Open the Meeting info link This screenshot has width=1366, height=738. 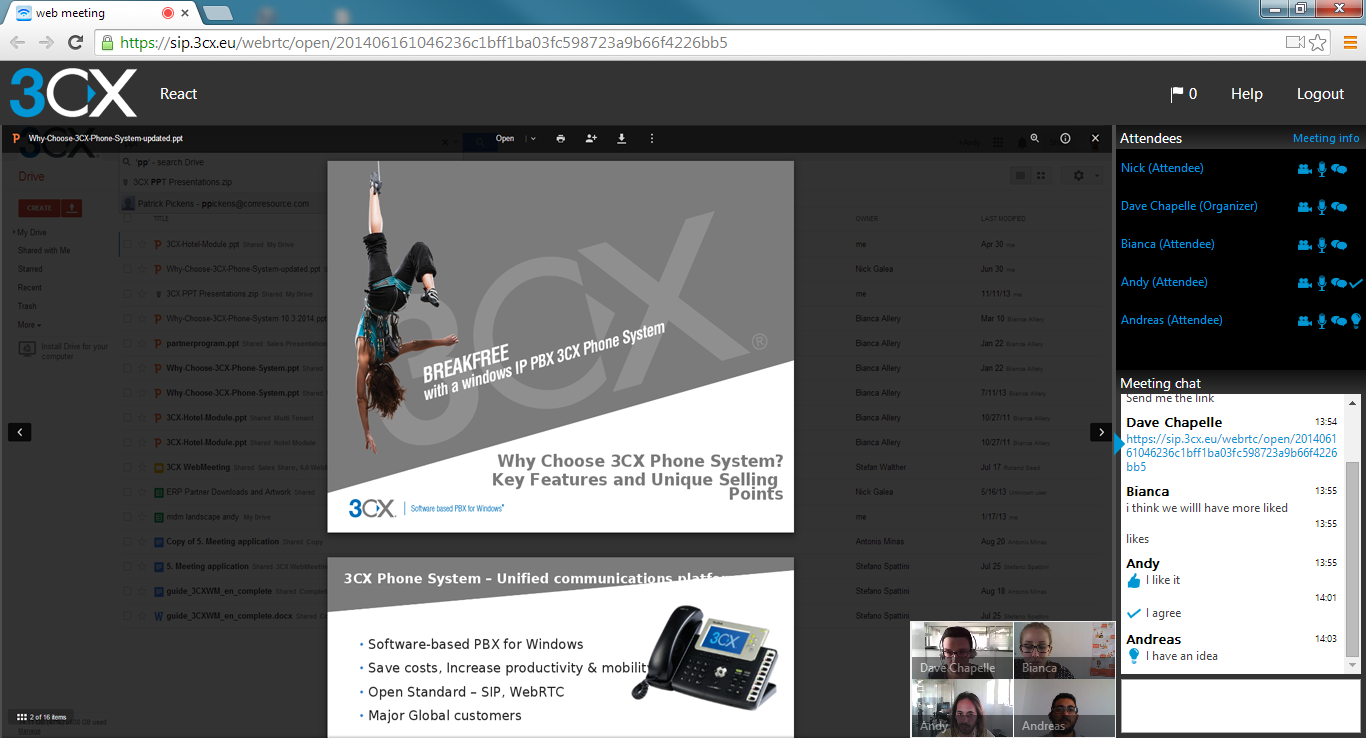[1326, 138]
